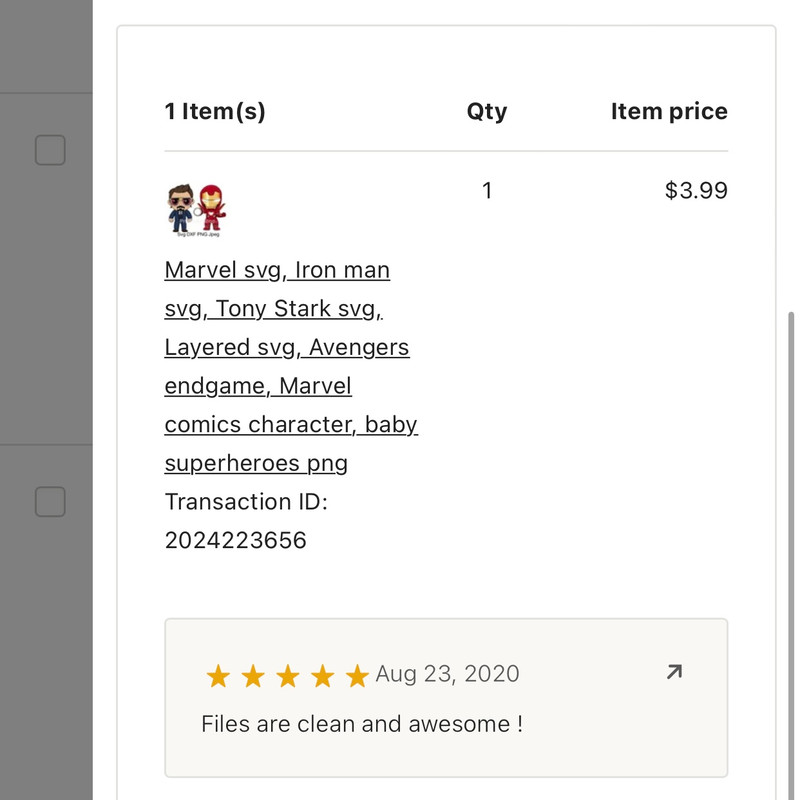Click the order panel vertical scrollbar
800x800 pixels.
793,500
